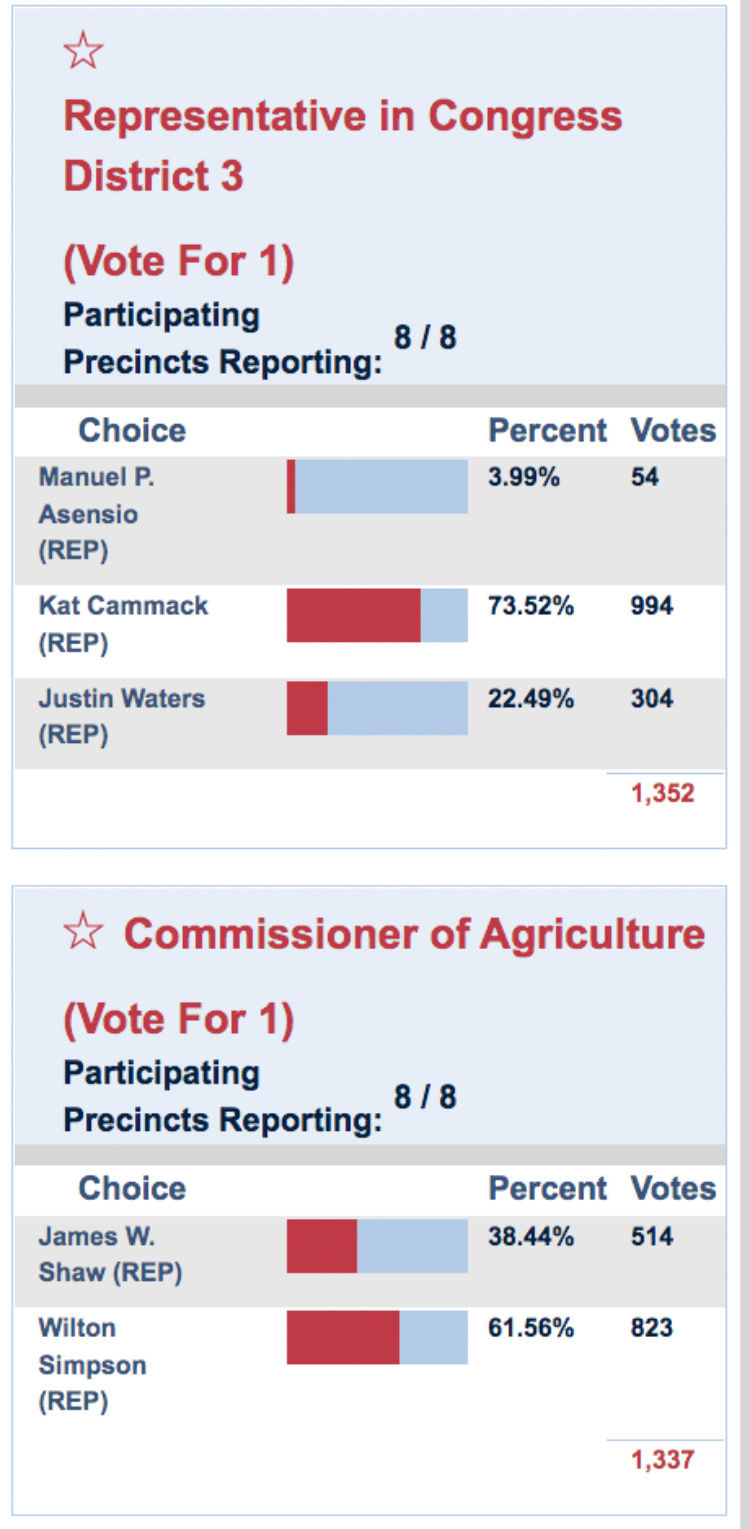Click the star icon beside Commissioner of Agriculture
The height and width of the screenshot is (1529, 750).
(x=83, y=933)
